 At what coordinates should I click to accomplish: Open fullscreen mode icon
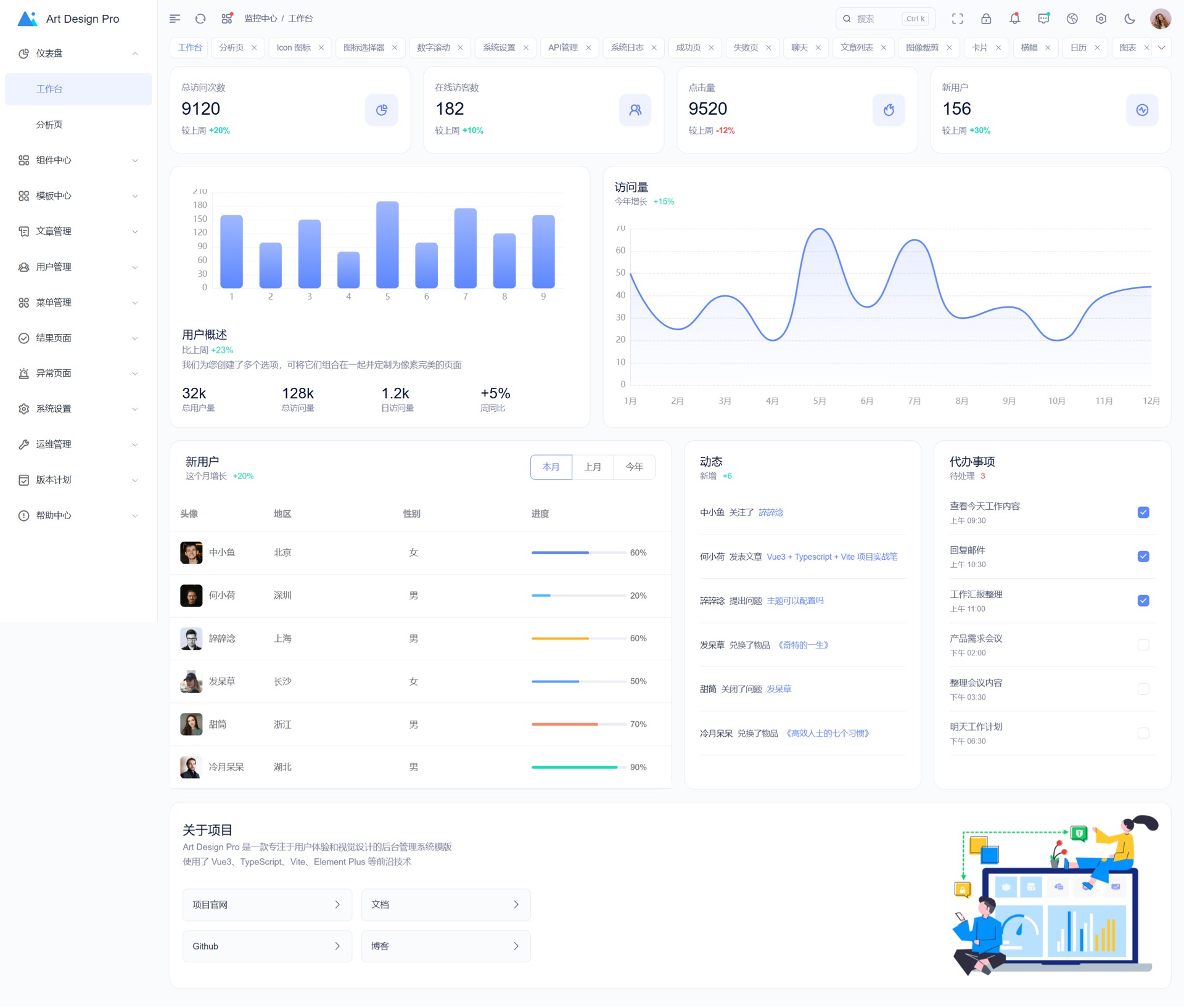pos(957,18)
